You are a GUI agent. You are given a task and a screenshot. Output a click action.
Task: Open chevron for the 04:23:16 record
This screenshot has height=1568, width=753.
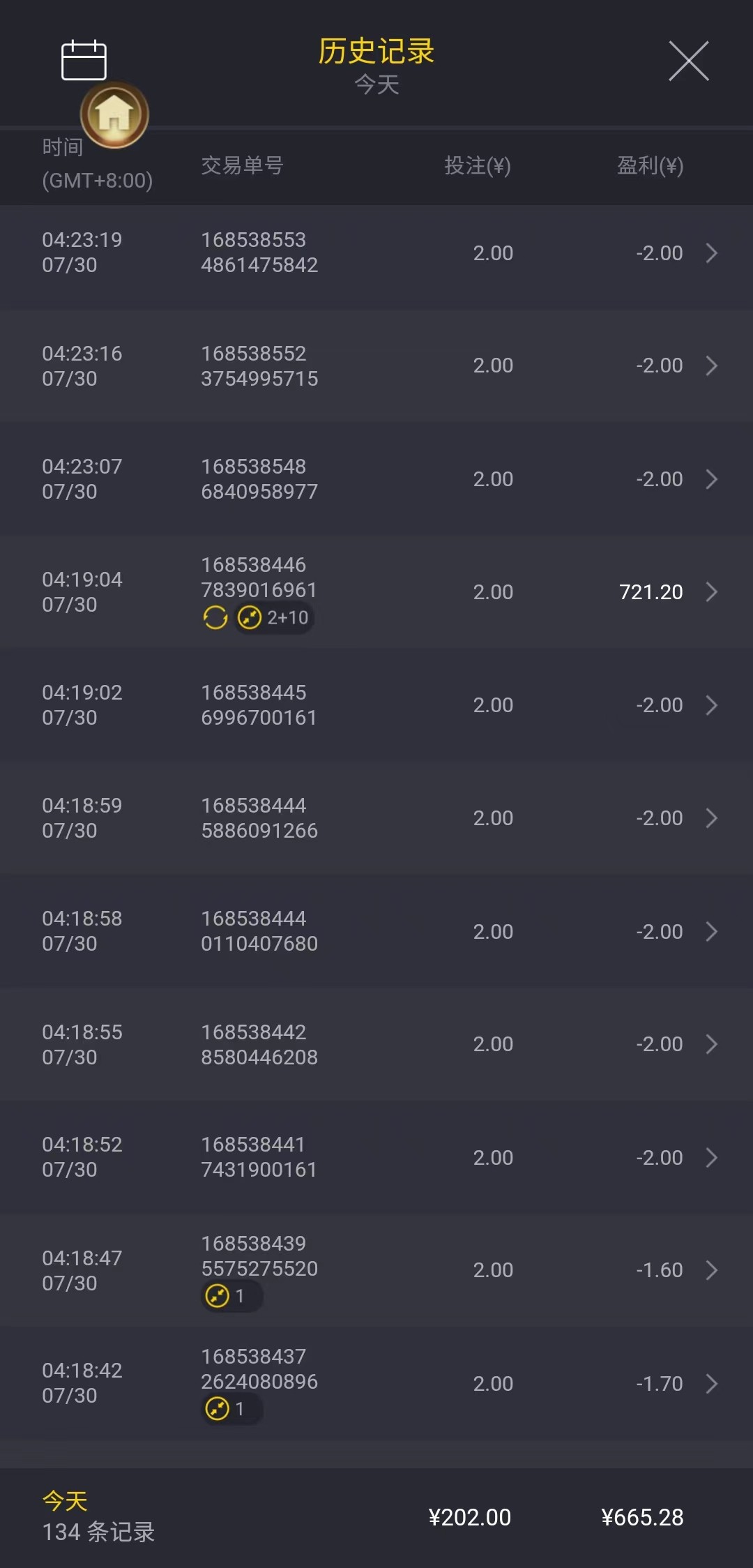[711, 365]
